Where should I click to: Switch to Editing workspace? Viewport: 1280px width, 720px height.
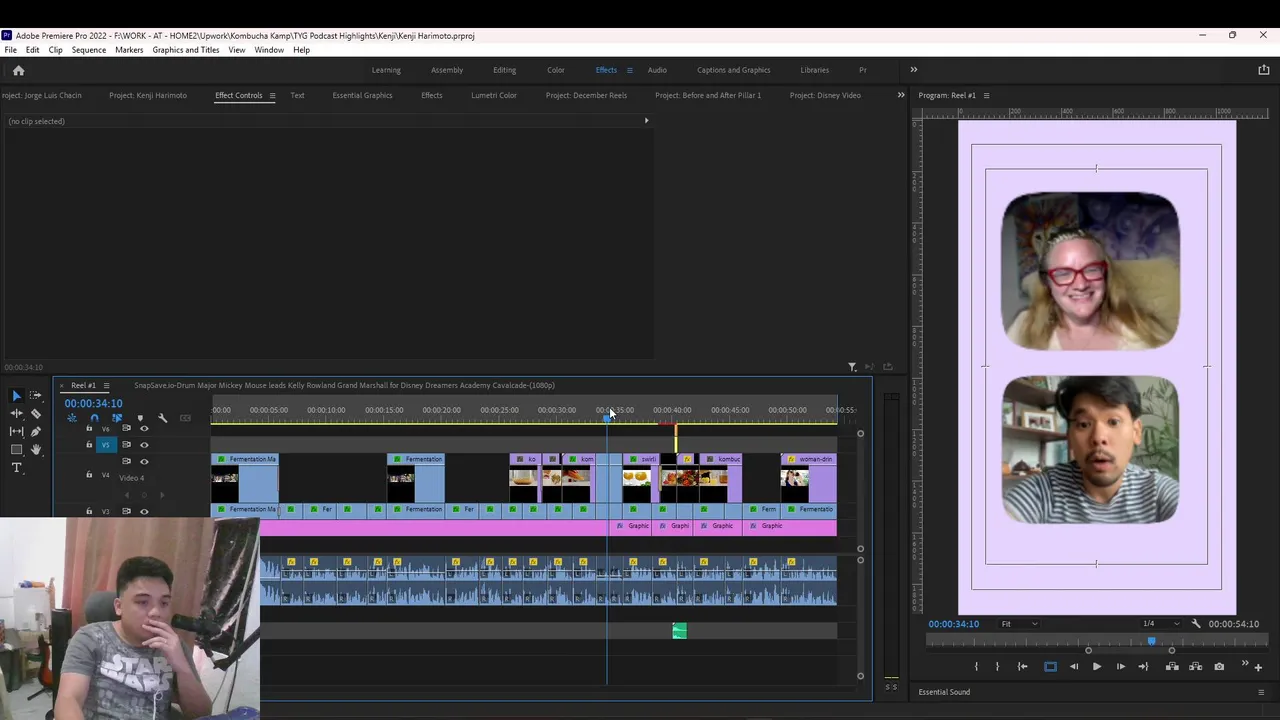pyautogui.click(x=504, y=70)
